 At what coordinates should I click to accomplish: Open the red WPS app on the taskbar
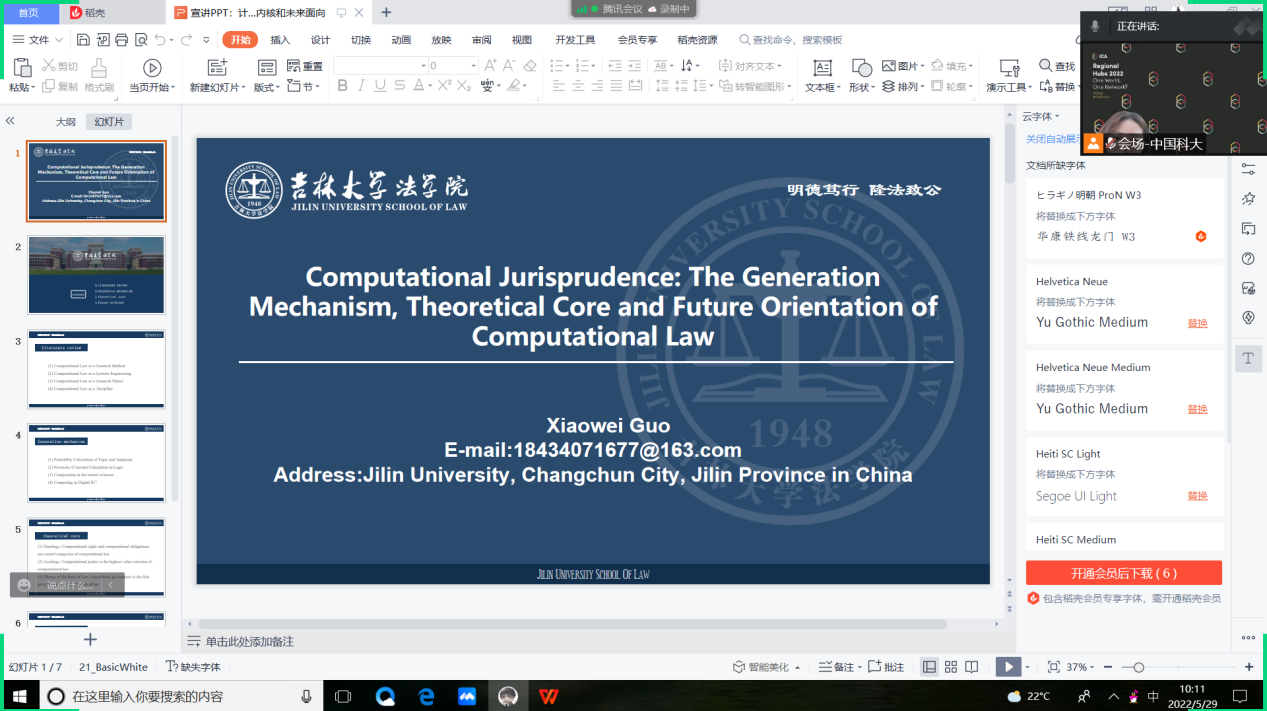(549, 696)
